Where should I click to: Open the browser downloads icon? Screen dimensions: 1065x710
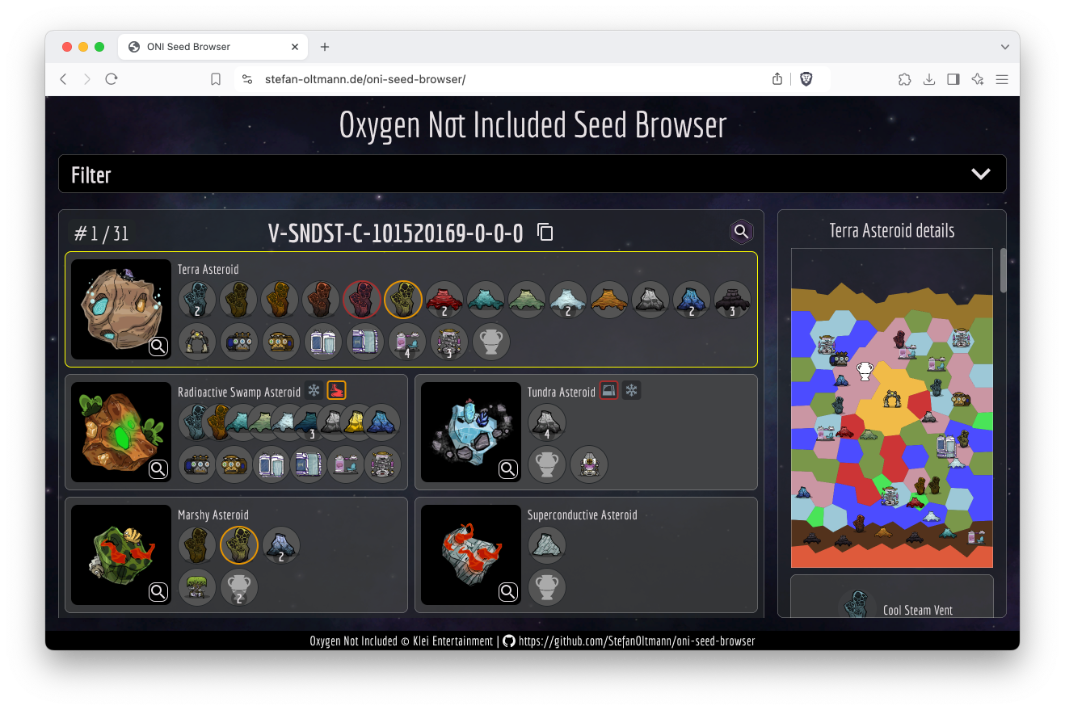(x=928, y=79)
